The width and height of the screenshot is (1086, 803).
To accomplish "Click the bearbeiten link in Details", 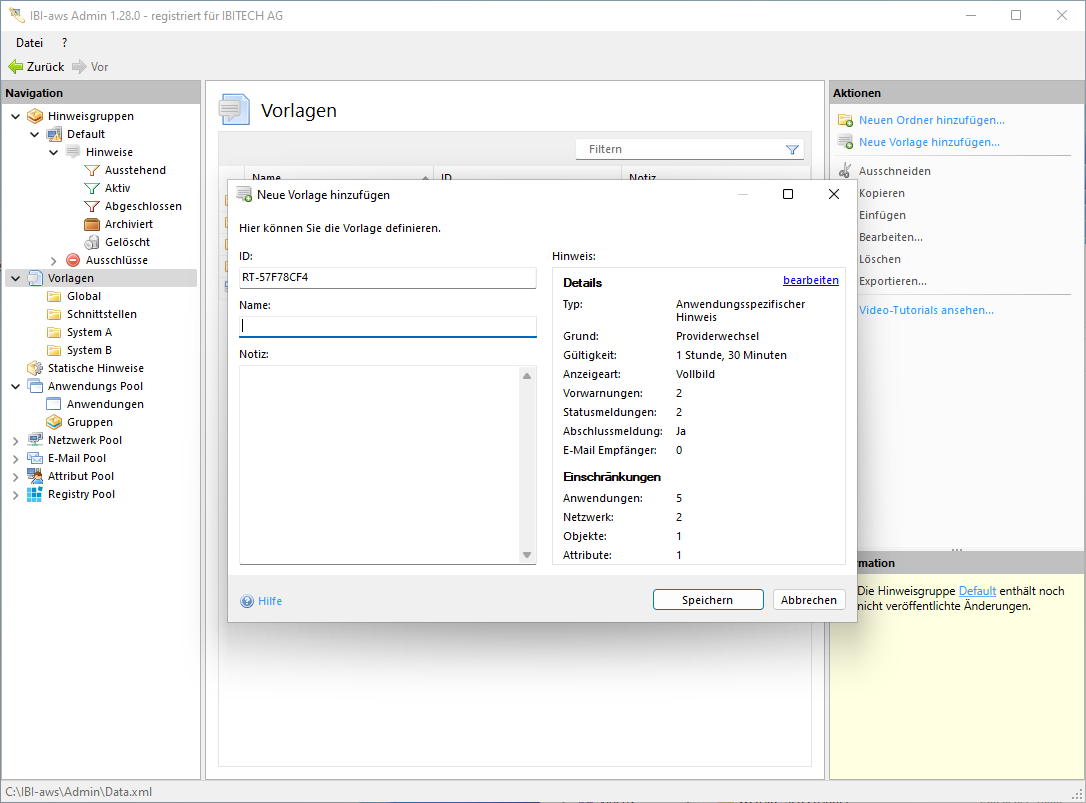I will tap(810, 281).
